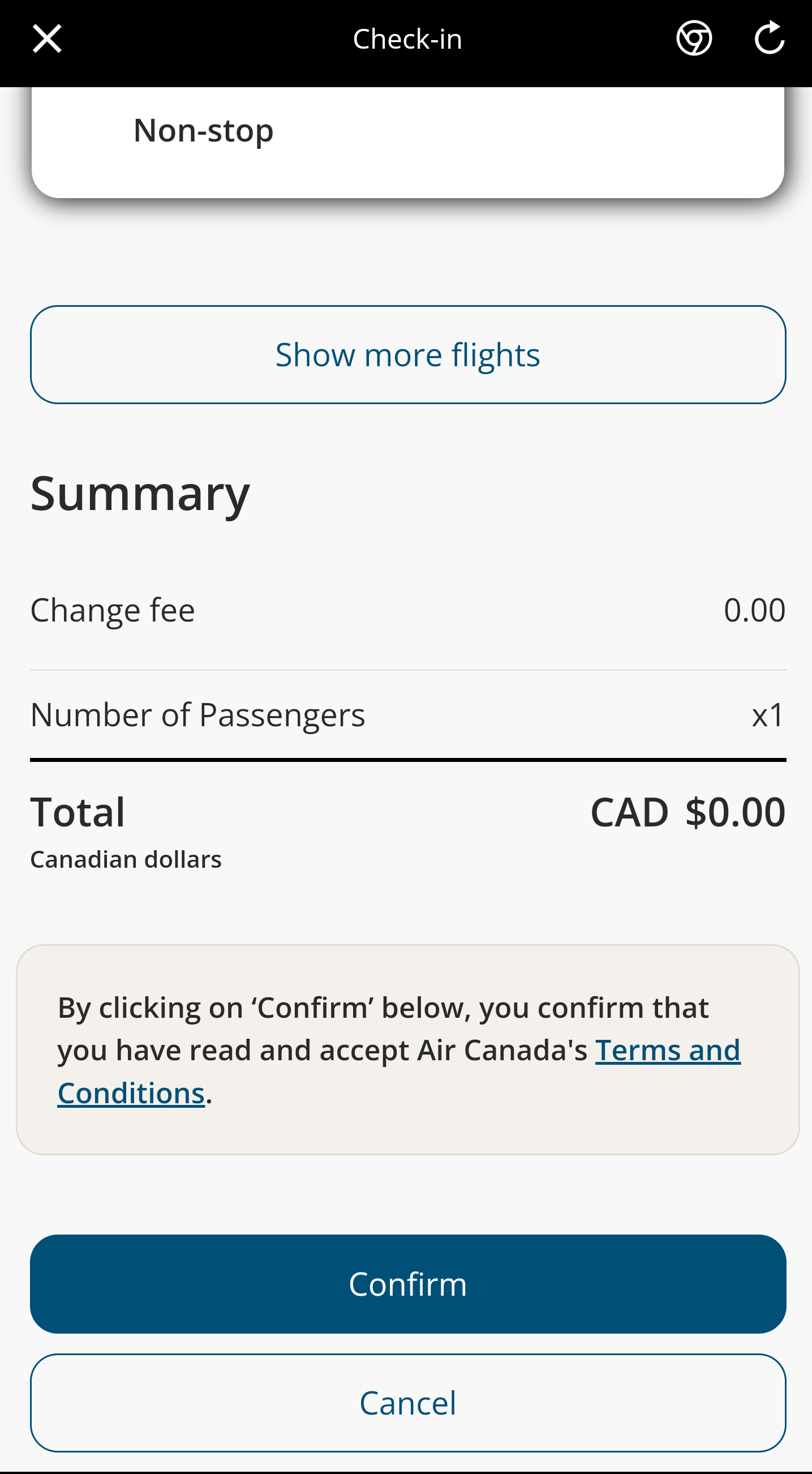Click the 0.00 change fee value

754,610
